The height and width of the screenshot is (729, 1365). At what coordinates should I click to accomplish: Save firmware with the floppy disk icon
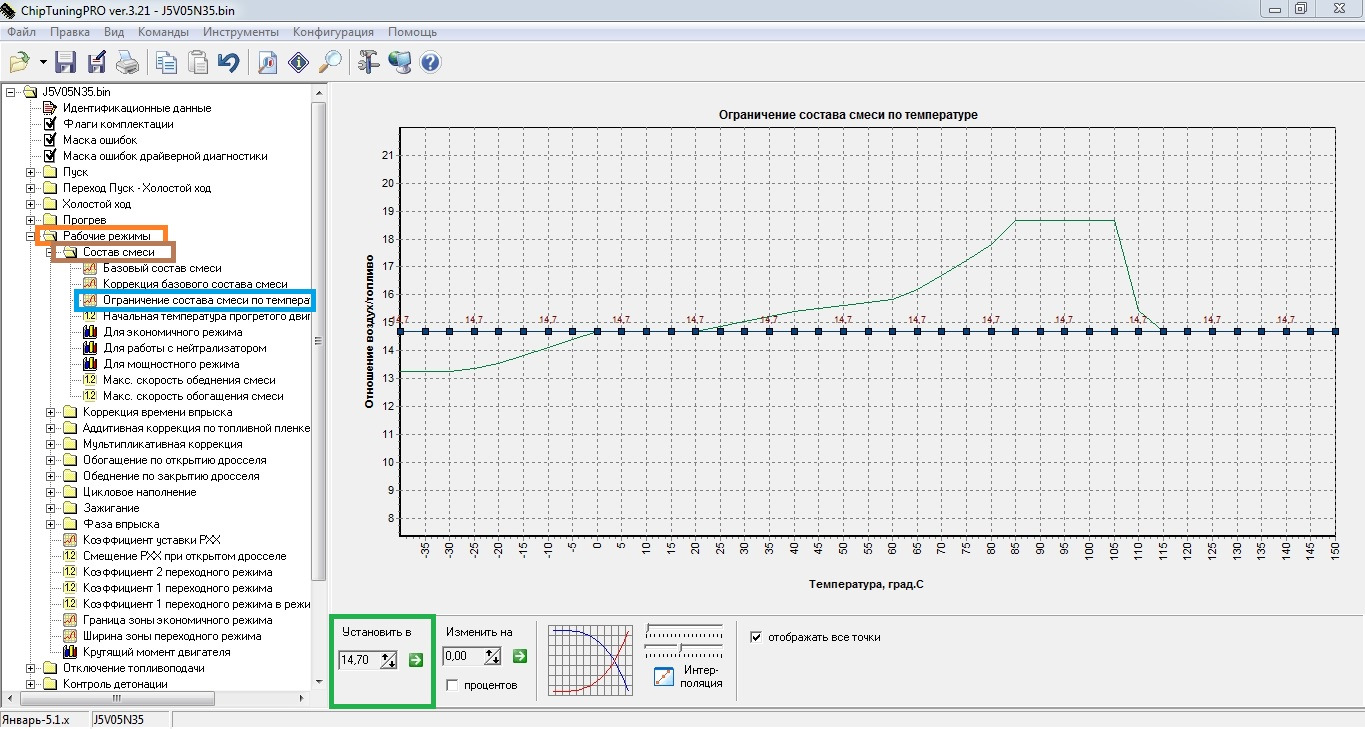(66, 63)
